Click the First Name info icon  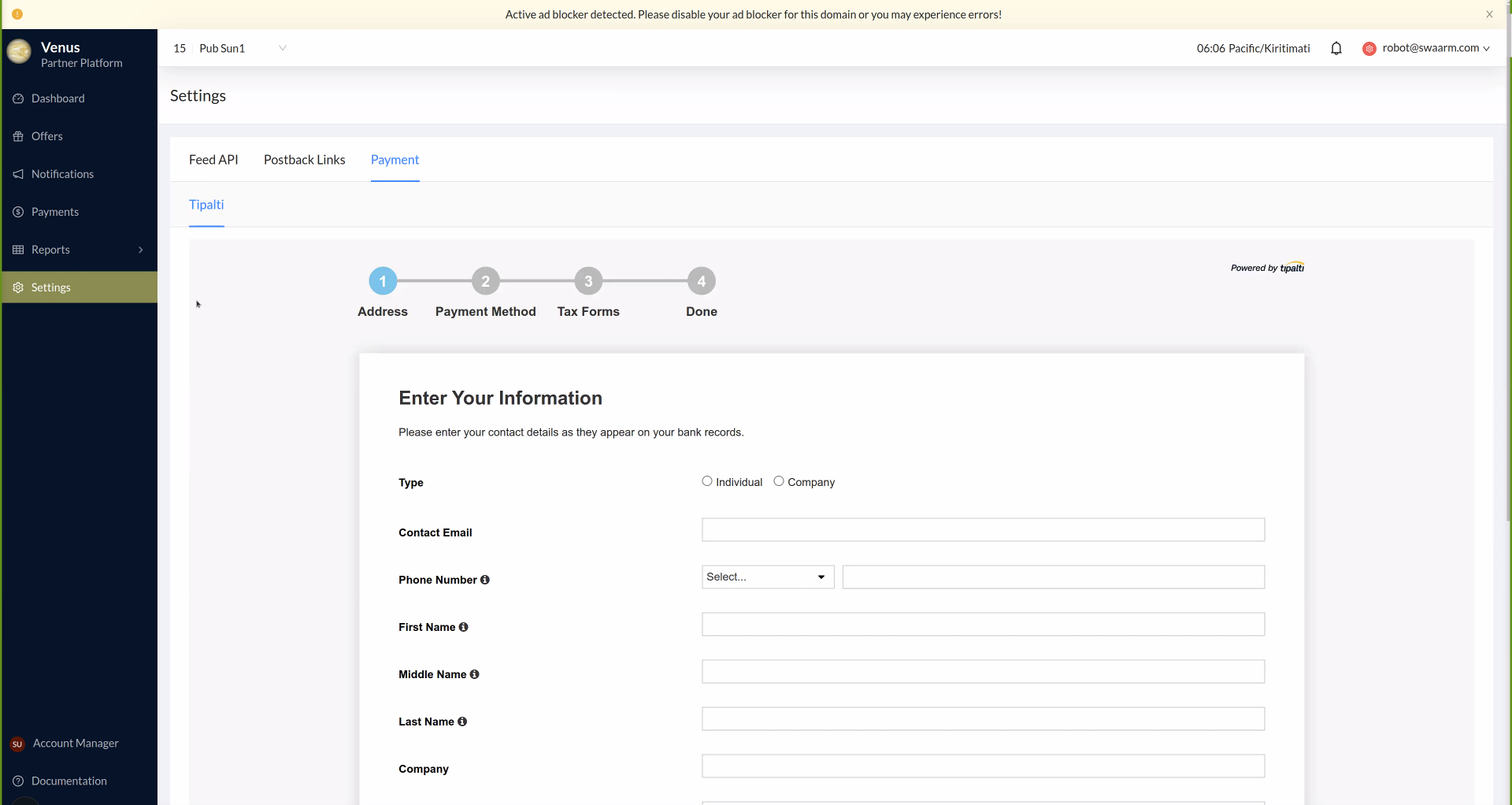(463, 627)
